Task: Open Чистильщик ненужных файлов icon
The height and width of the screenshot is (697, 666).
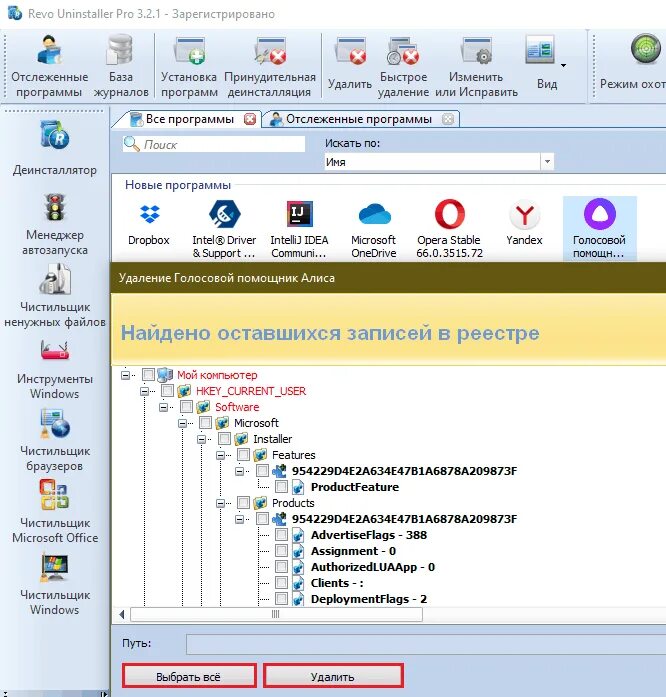Action: [55, 279]
